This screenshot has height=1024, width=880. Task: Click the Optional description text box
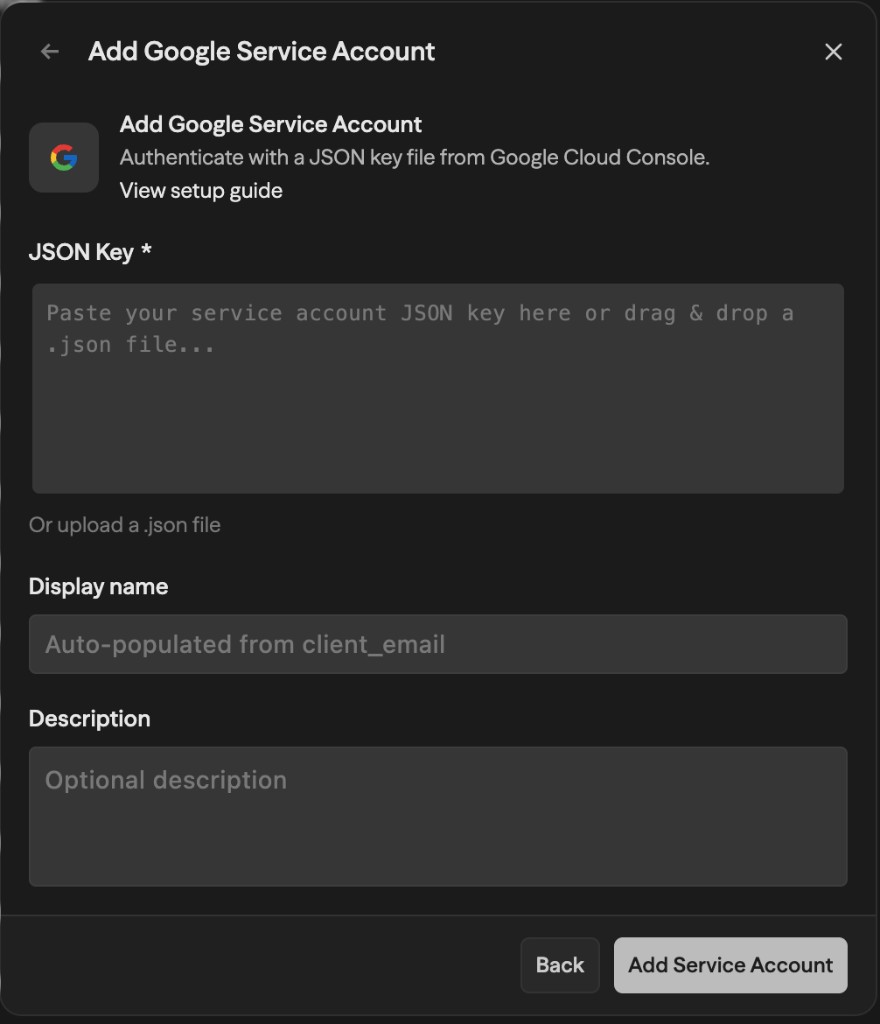coord(438,815)
